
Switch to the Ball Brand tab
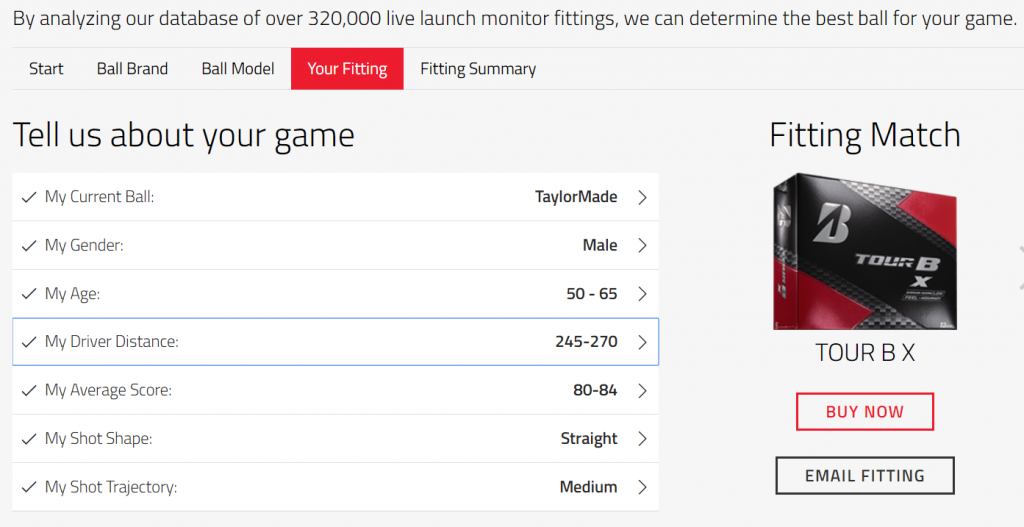133,69
